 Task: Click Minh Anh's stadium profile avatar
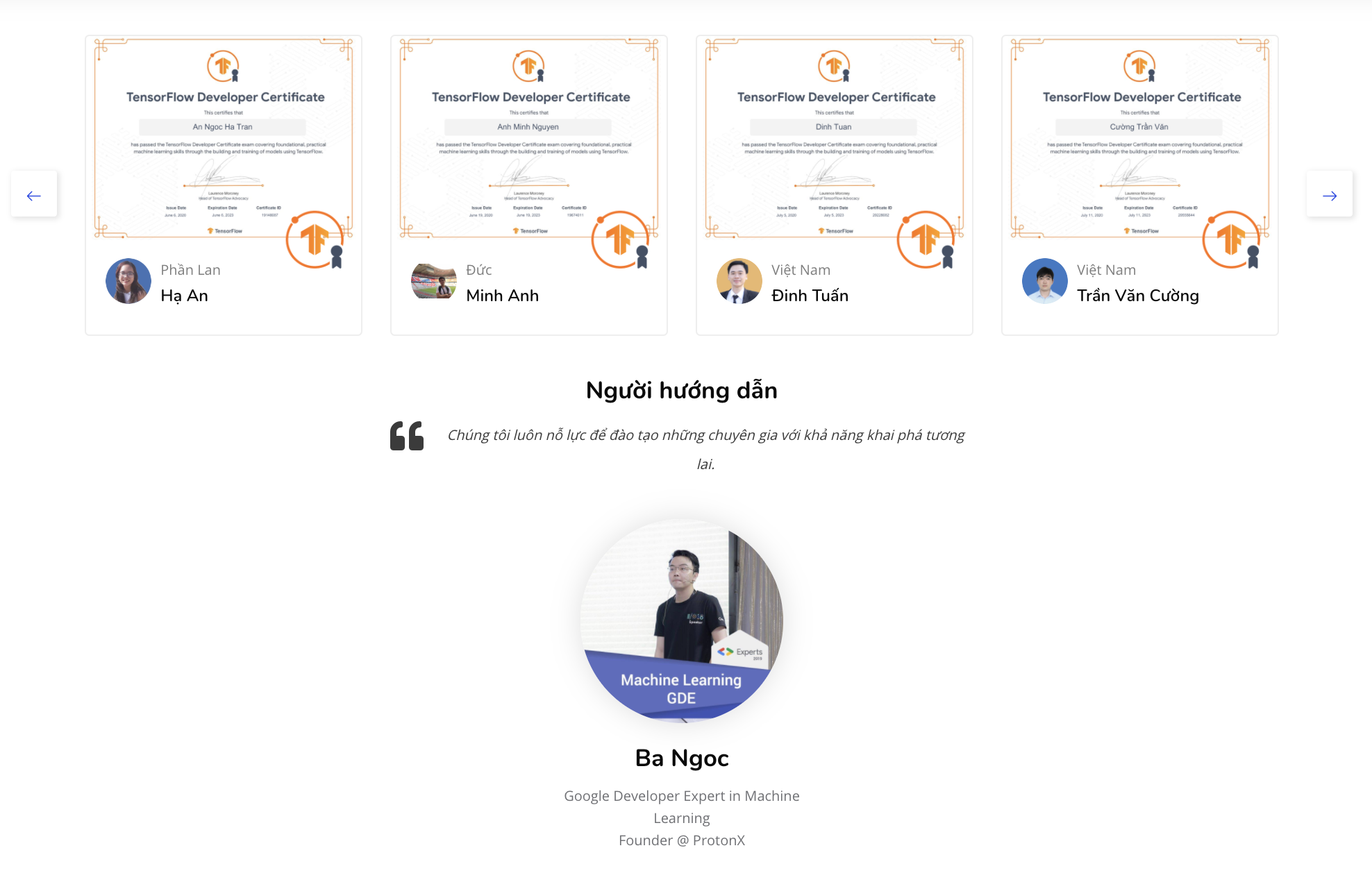(x=434, y=281)
